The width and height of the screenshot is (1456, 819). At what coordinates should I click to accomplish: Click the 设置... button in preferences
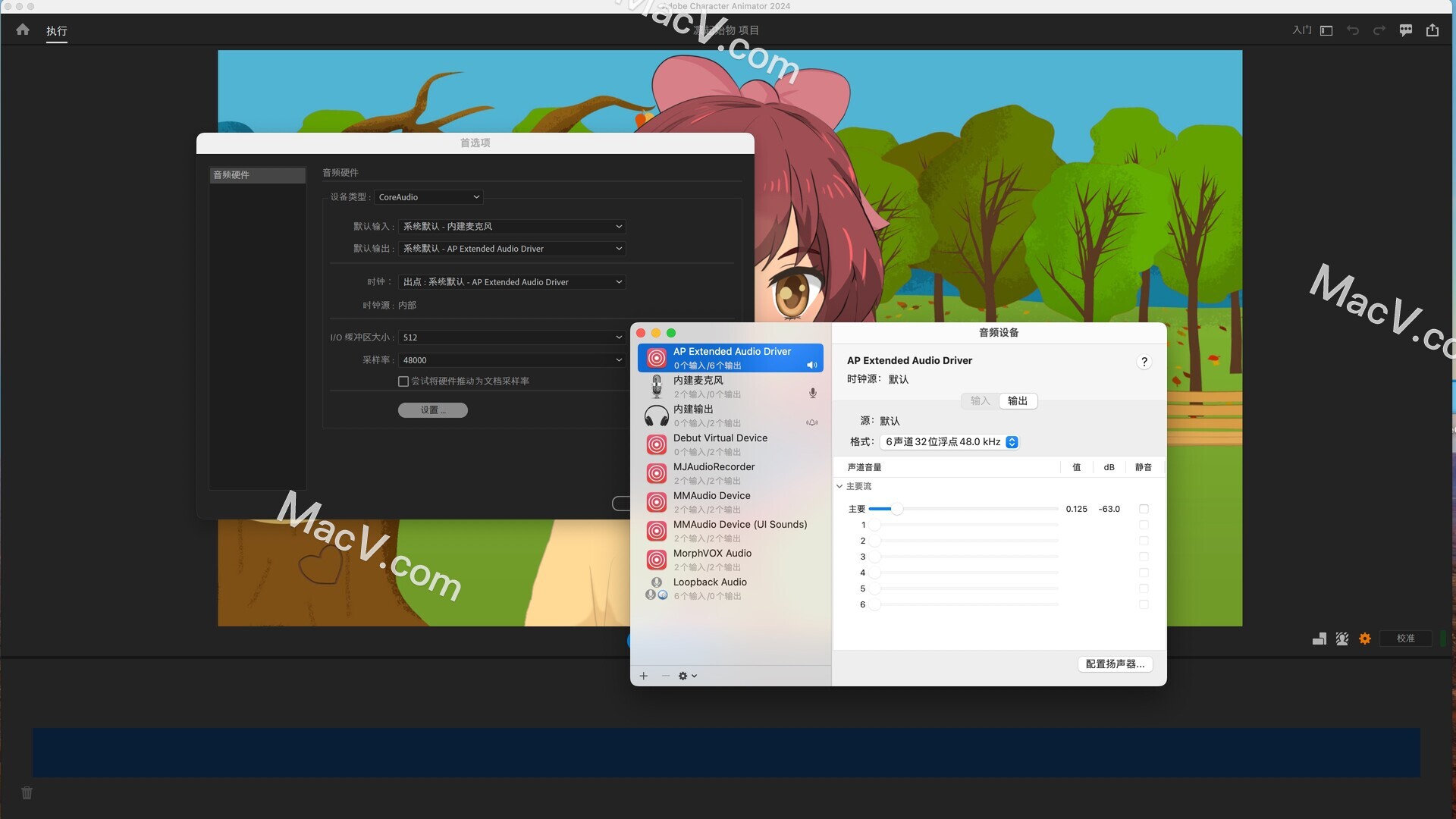coord(433,410)
